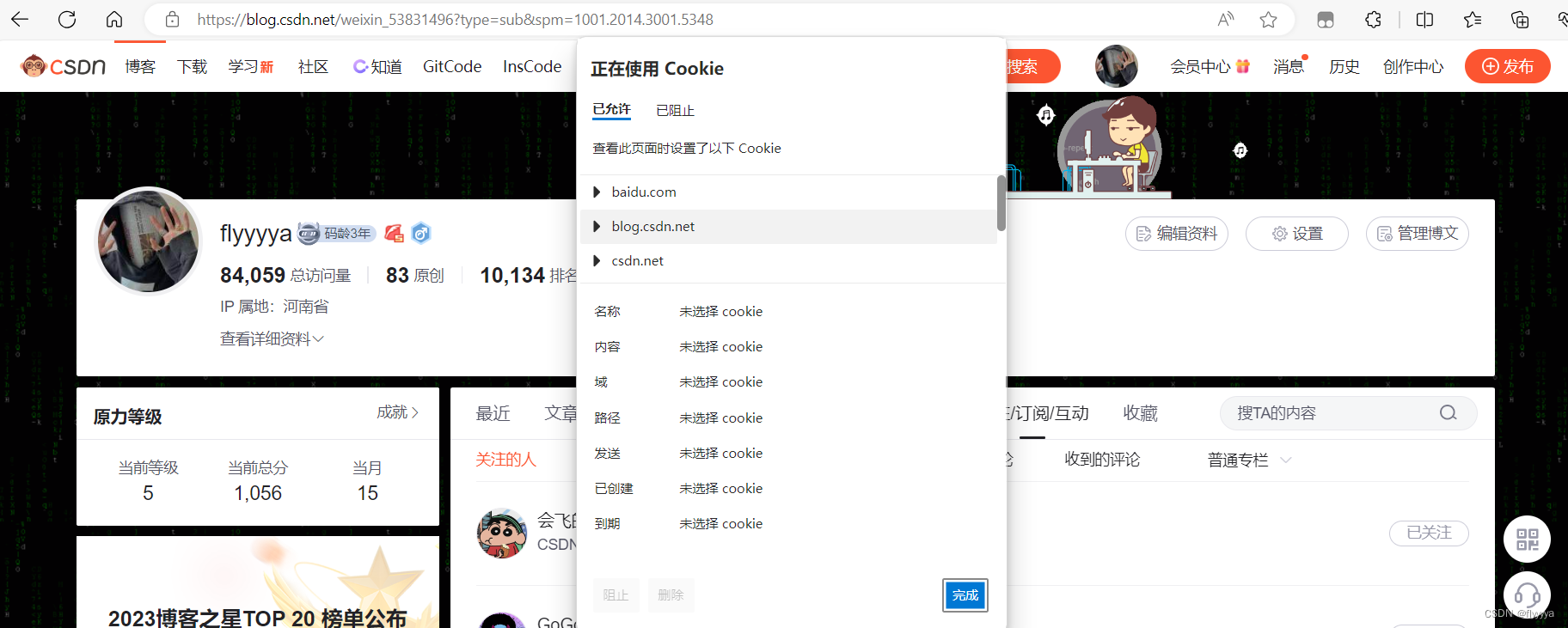This screenshot has width=1568, height=628.
Task: Open 博客 in the CSDN nav
Action: 140,67
